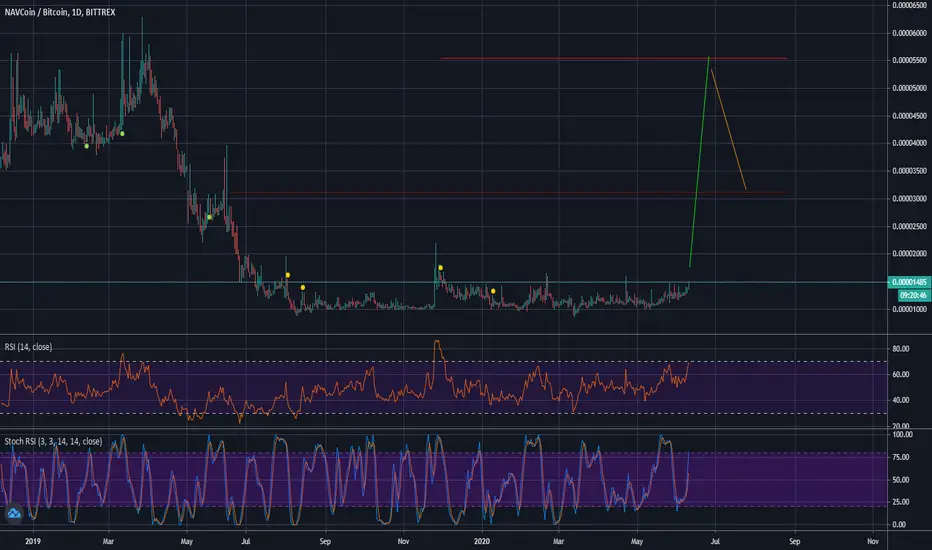Click the 0.00006000 price axis label
Screen dimensions: 932x550
[x=909, y=33]
